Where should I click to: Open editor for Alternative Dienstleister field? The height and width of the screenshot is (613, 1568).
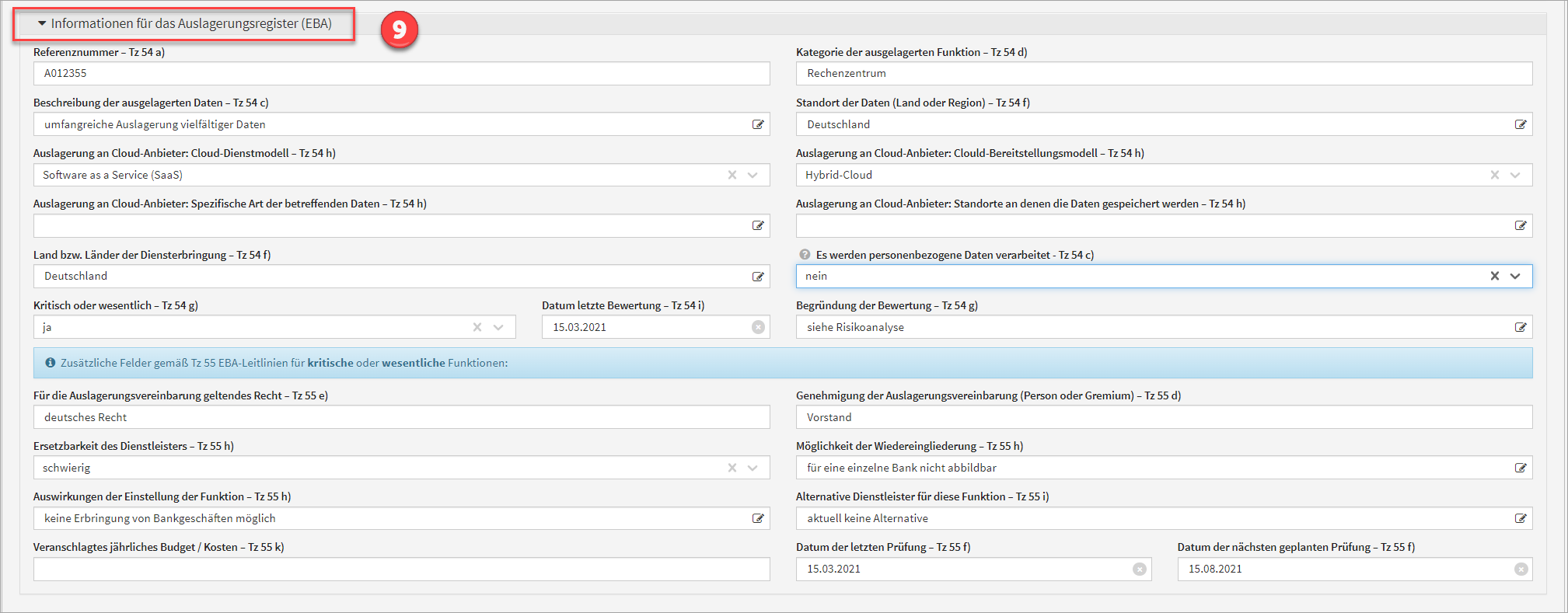[1521, 518]
